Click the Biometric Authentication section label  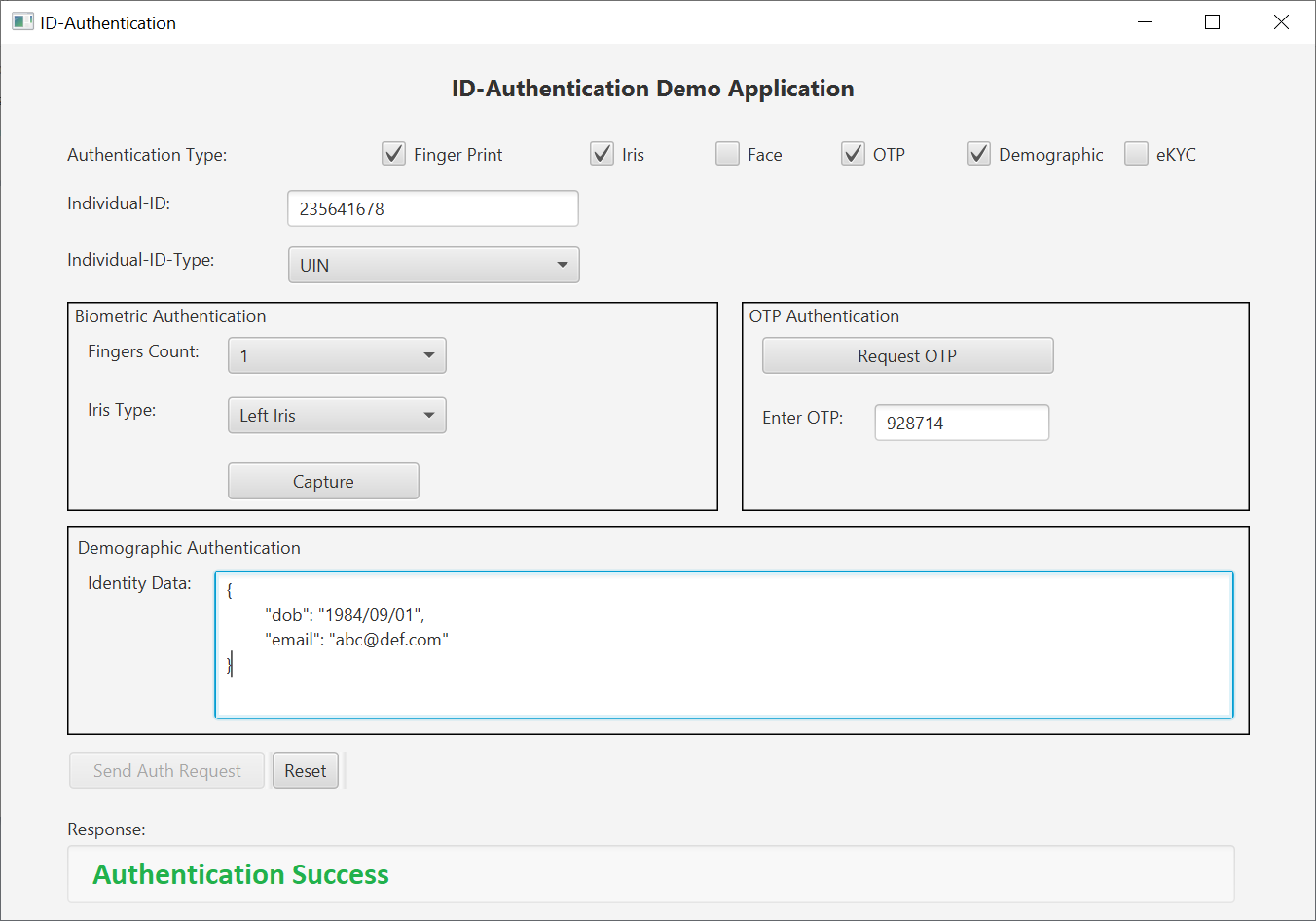(x=170, y=316)
